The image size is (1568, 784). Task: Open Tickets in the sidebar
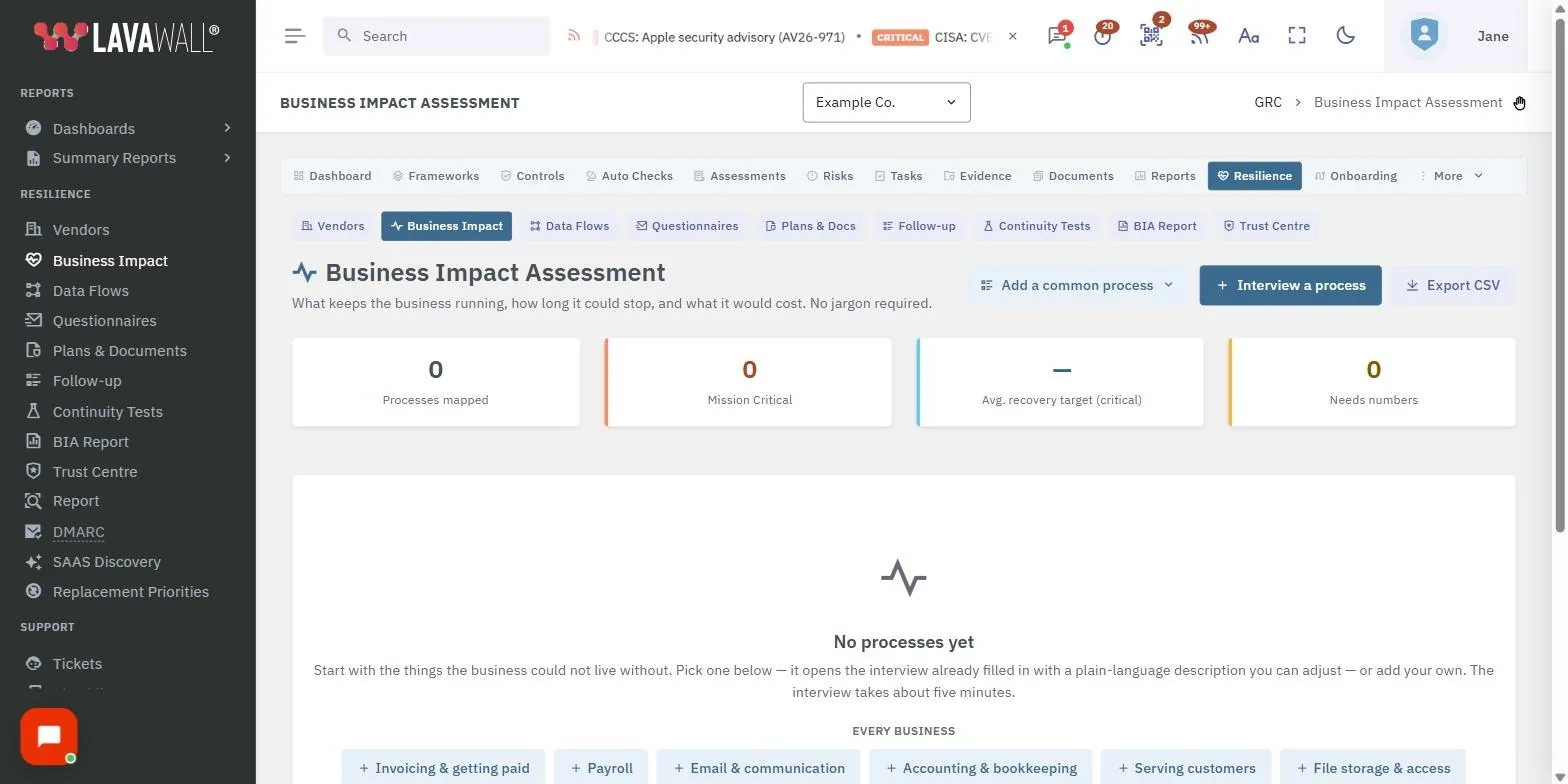click(x=77, y=664)
